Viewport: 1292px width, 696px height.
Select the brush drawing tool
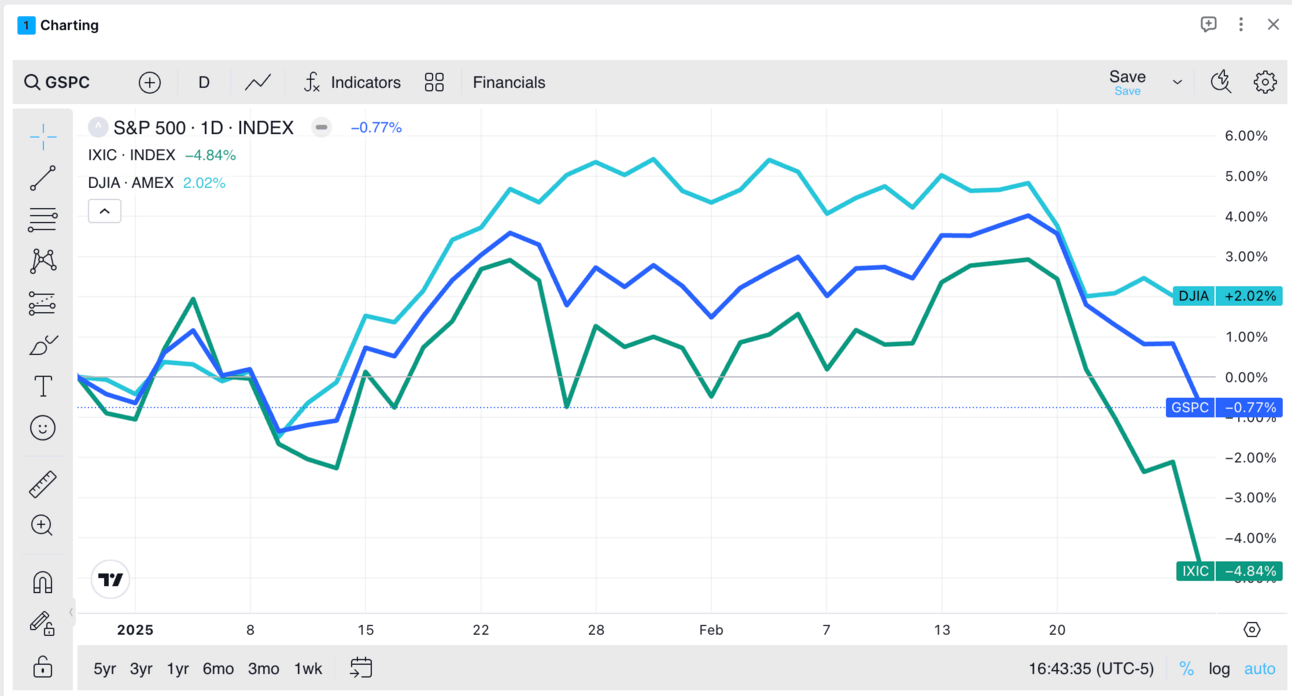click(x=43, y=345)
